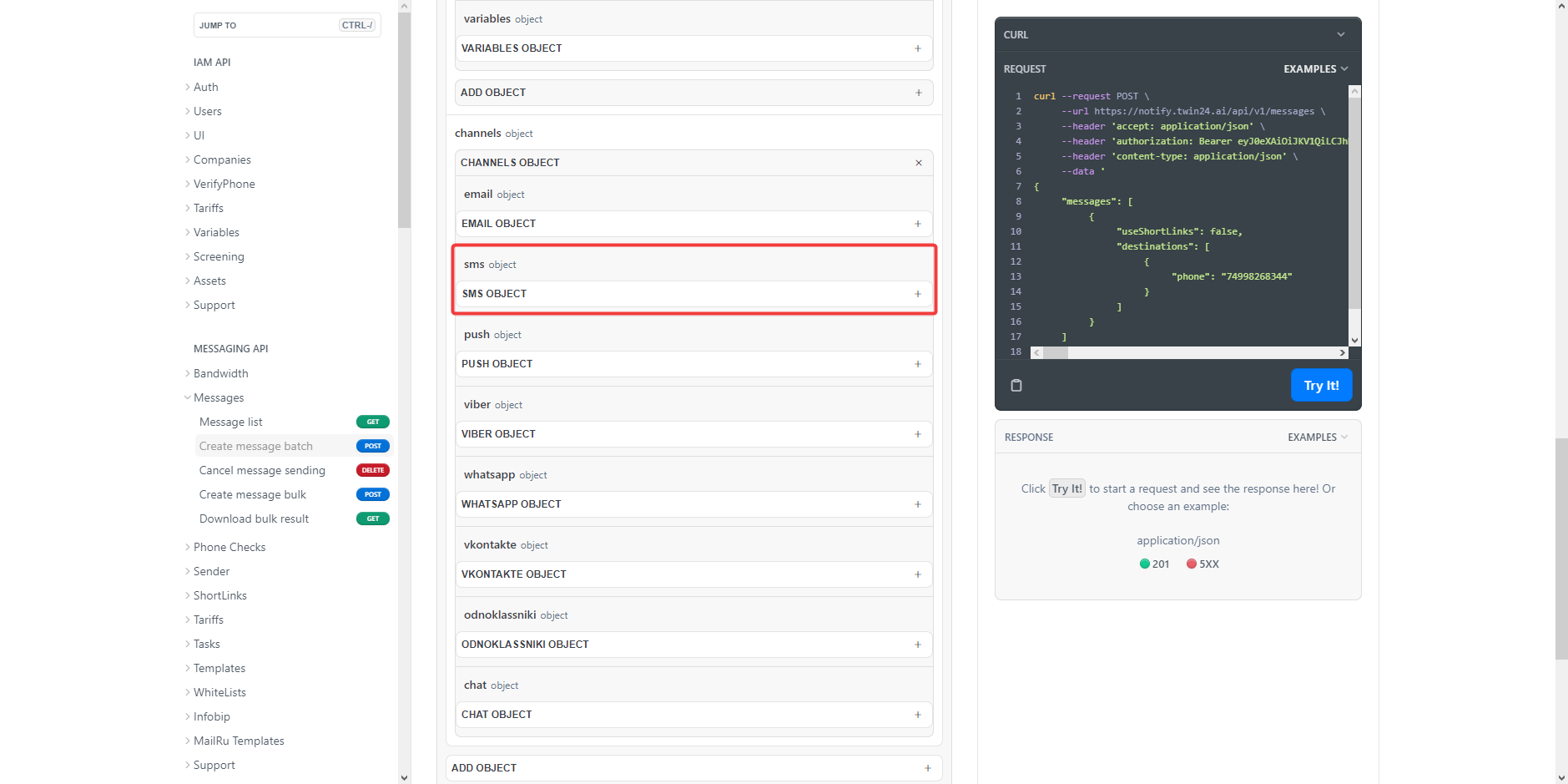Click code block scroll right arrow
The height and width of the screenshot is (784, 1568).
(1342, 352)
